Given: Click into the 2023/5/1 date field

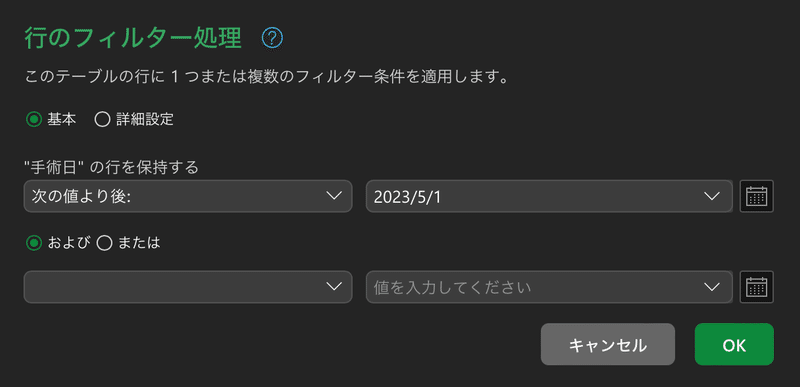Looking at the screenshot, I should (531, 196).
